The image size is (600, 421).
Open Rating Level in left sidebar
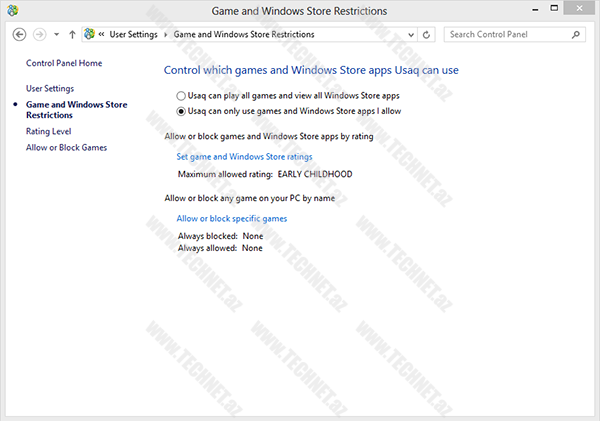[48, 131]
